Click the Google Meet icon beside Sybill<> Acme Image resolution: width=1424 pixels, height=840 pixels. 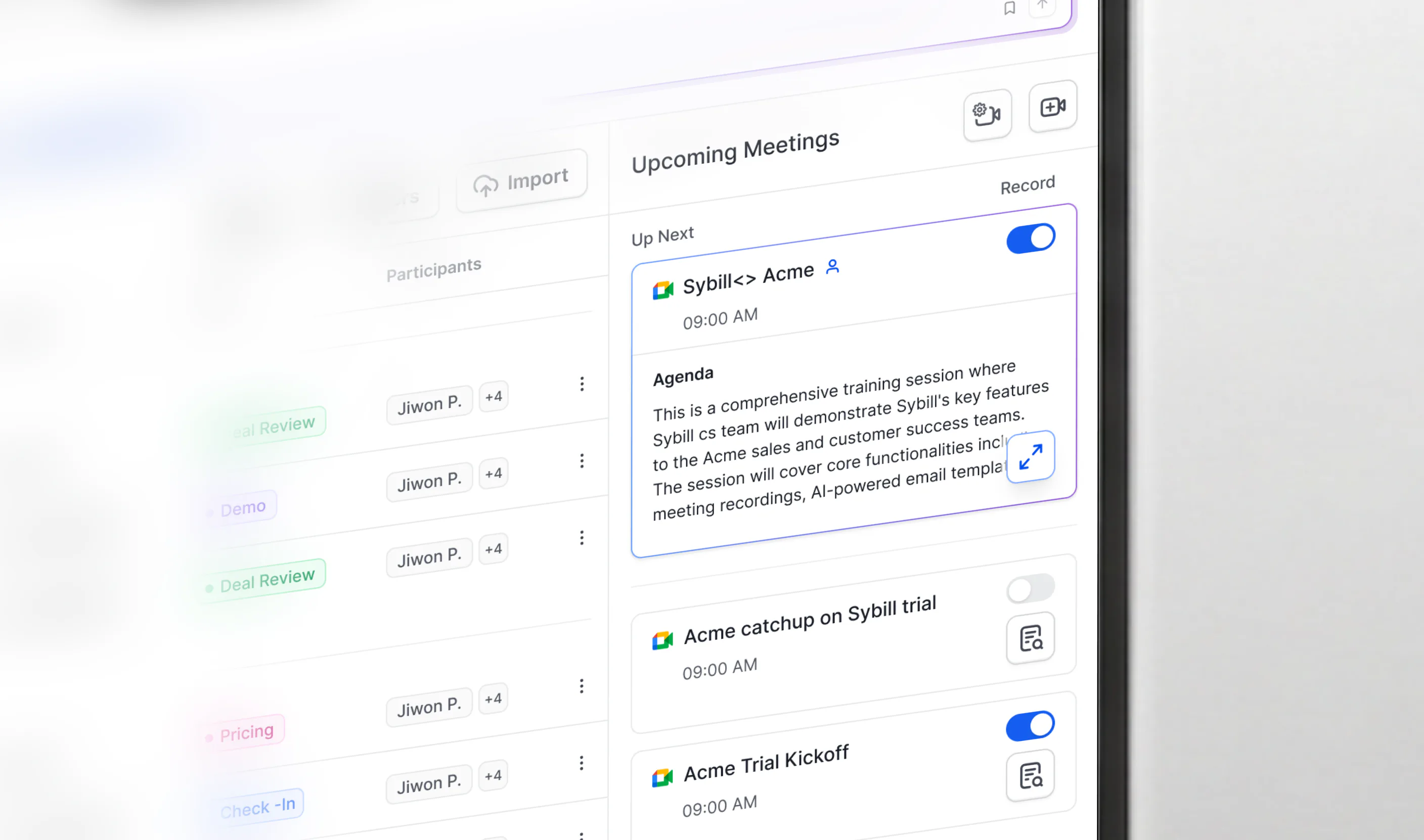tap(663, 290)
